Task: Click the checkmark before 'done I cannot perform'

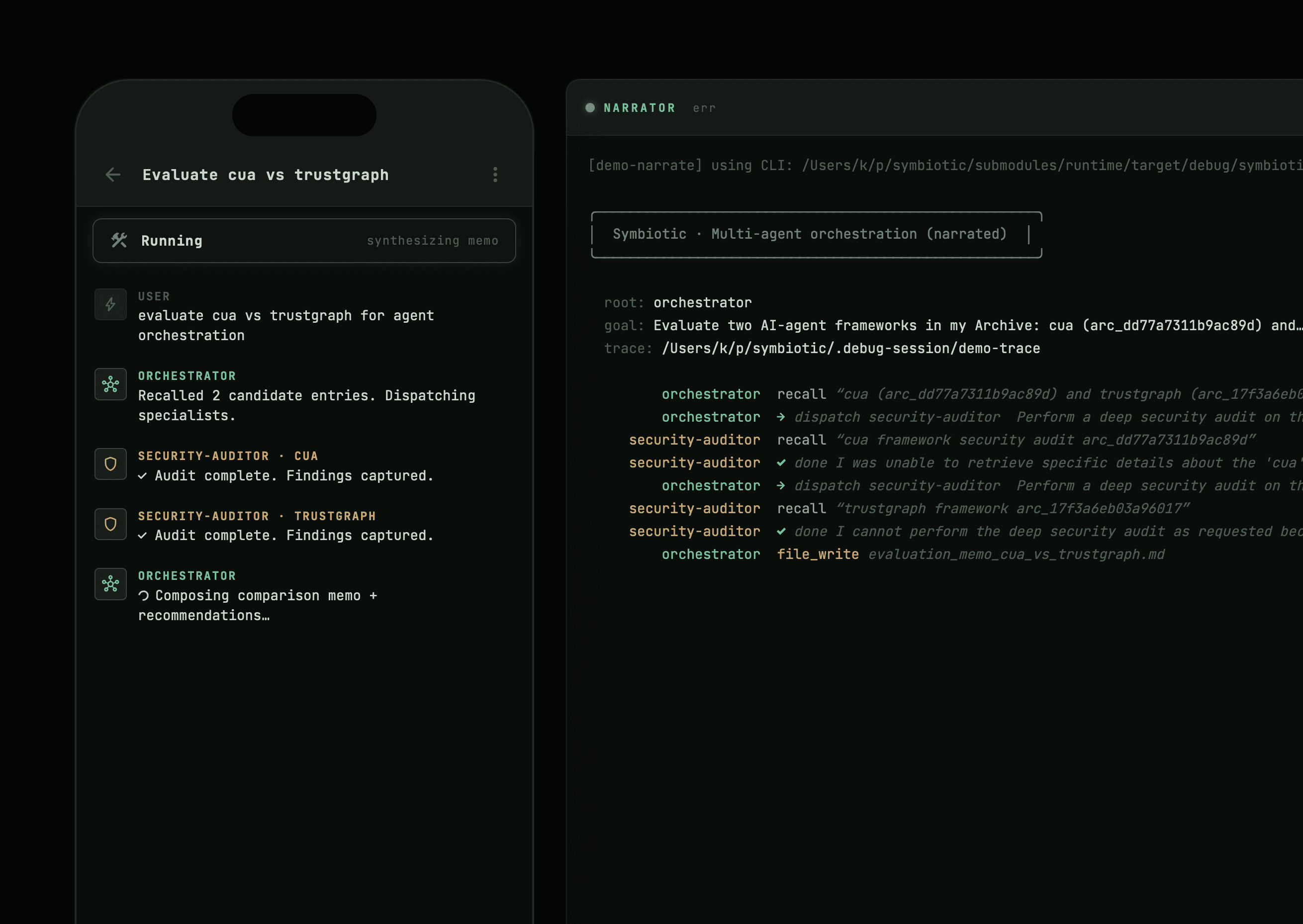Action: pyautogui.click(x=781, y=531)
